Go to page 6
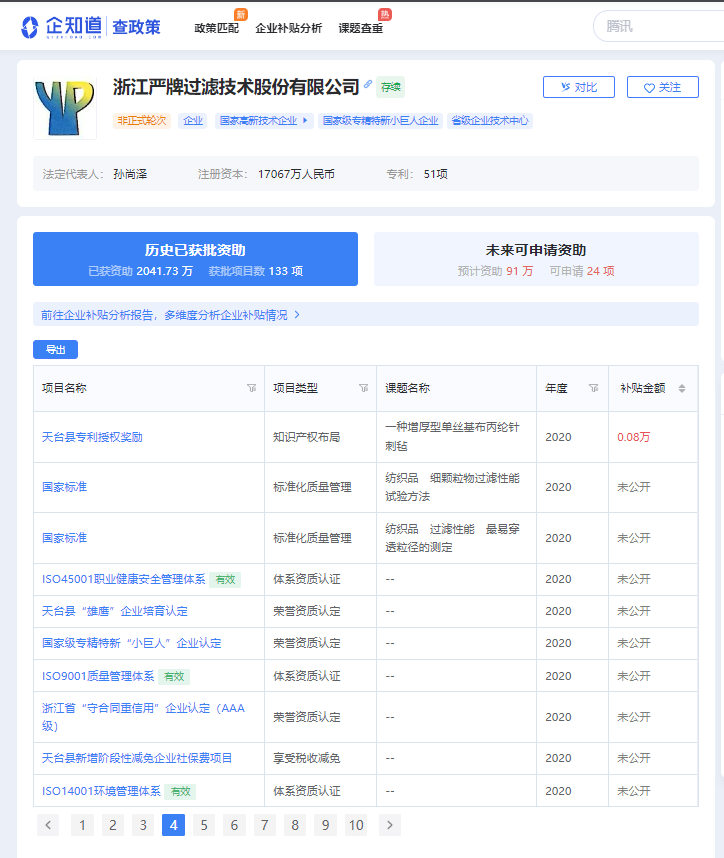This screenshot has height=858, width=724. tap(234, 825)
